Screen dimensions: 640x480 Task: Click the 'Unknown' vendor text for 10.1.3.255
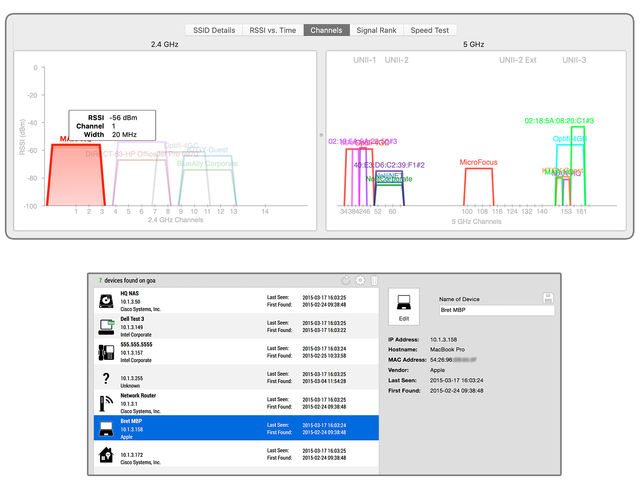pyautogui.click(x=130, y=386)
